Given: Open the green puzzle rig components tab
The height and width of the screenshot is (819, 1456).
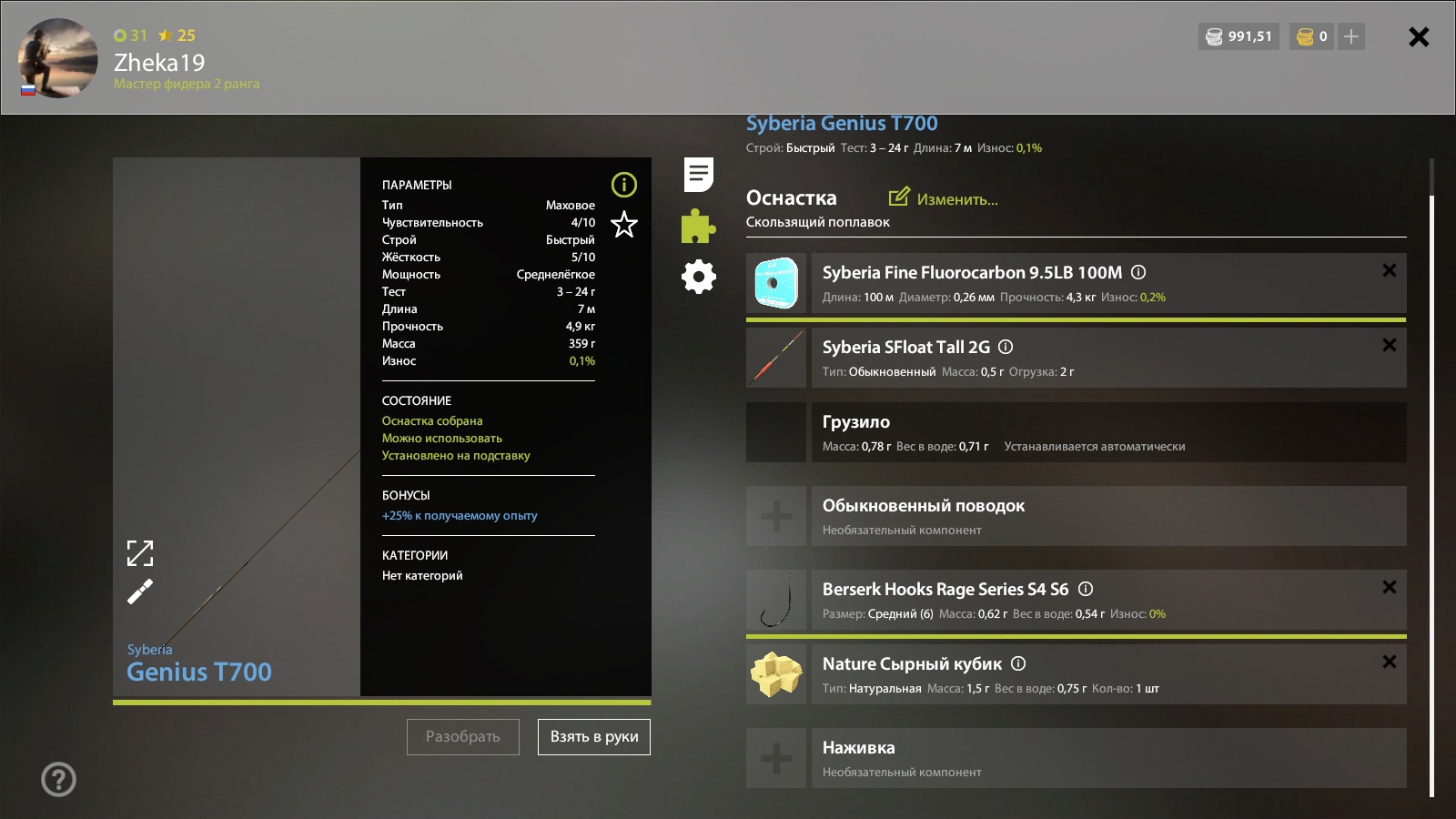Looking at the screenshot, I should coord(699,226).
